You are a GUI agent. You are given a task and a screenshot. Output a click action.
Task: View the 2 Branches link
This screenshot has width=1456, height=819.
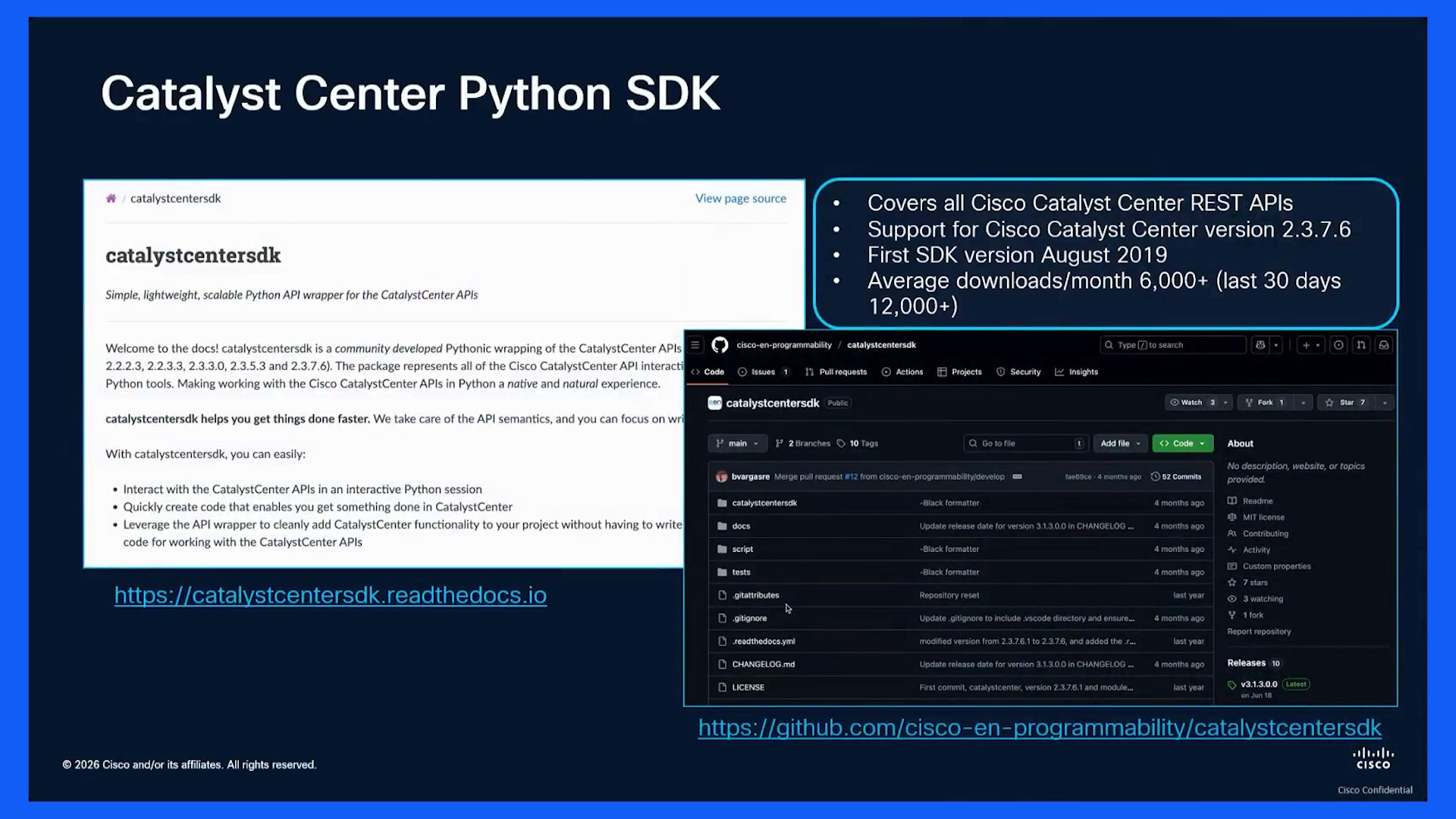click(802, 444)
